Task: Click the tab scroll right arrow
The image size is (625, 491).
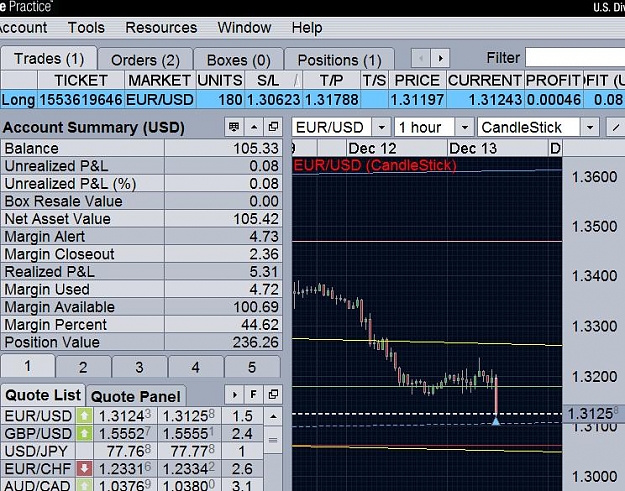Action: [440, 58]
